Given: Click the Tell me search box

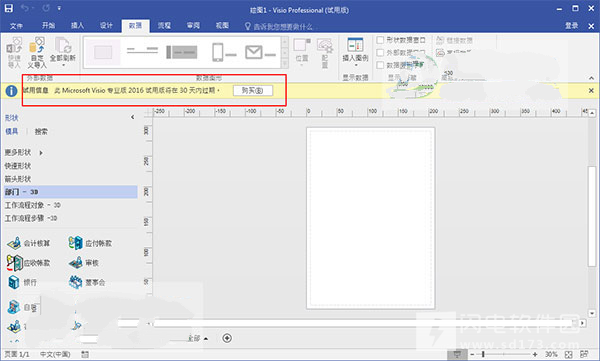Looking at the screenshot, I should coord(279,26).
